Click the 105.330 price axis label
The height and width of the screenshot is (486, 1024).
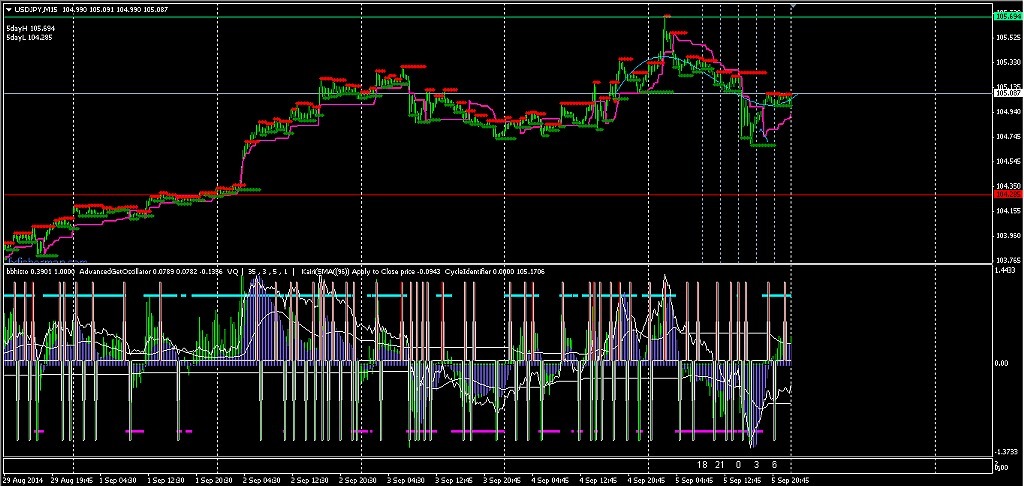point(1008,63)
